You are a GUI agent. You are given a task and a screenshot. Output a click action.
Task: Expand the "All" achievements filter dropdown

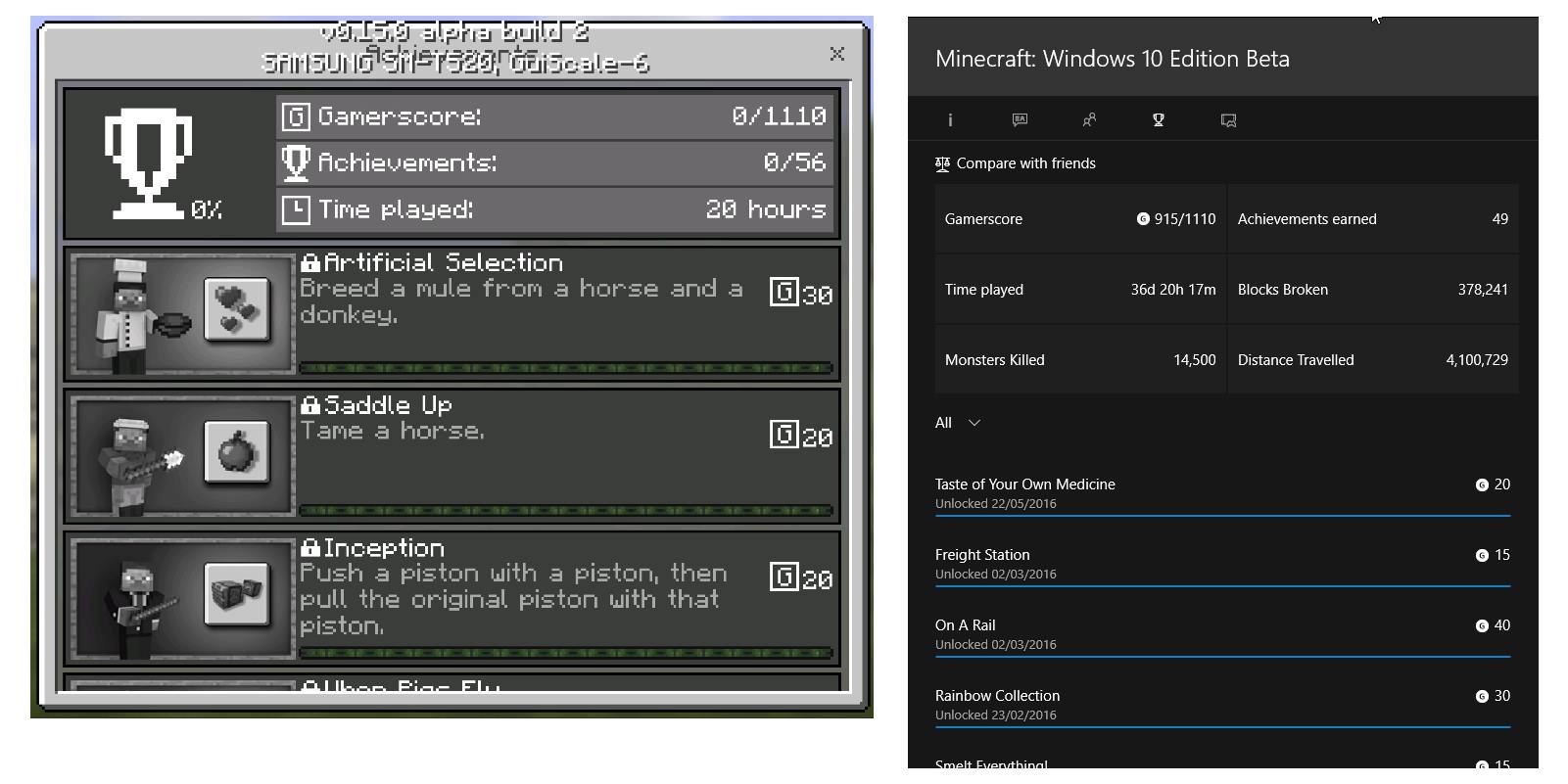pos(958,423)
